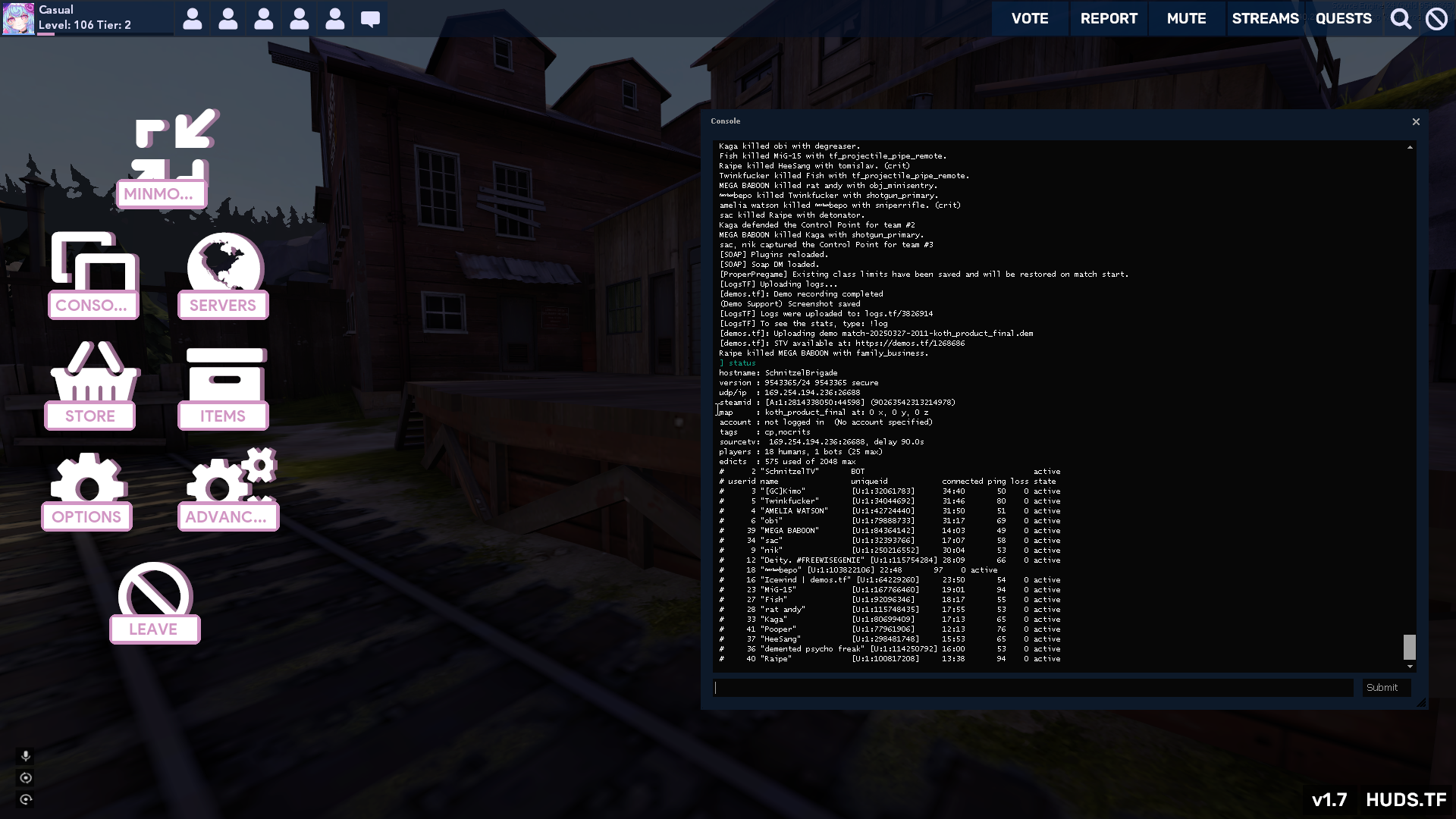This screenshot has height=819, width=1456.
Task: Click the MUTE players button
Action: coord(1186,19)
